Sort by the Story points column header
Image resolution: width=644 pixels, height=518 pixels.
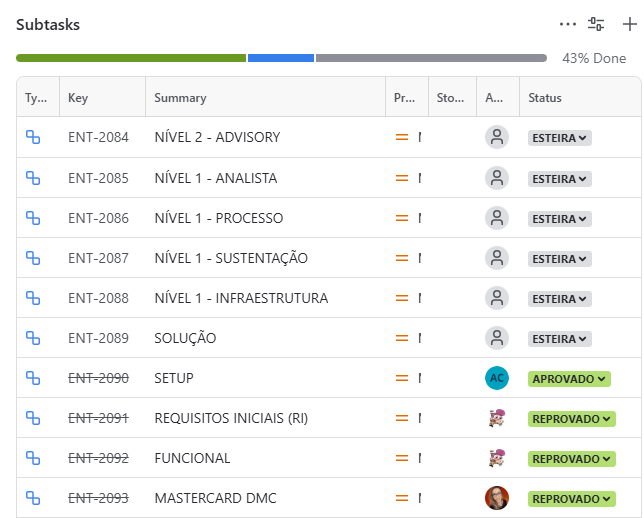click(452, 97)
